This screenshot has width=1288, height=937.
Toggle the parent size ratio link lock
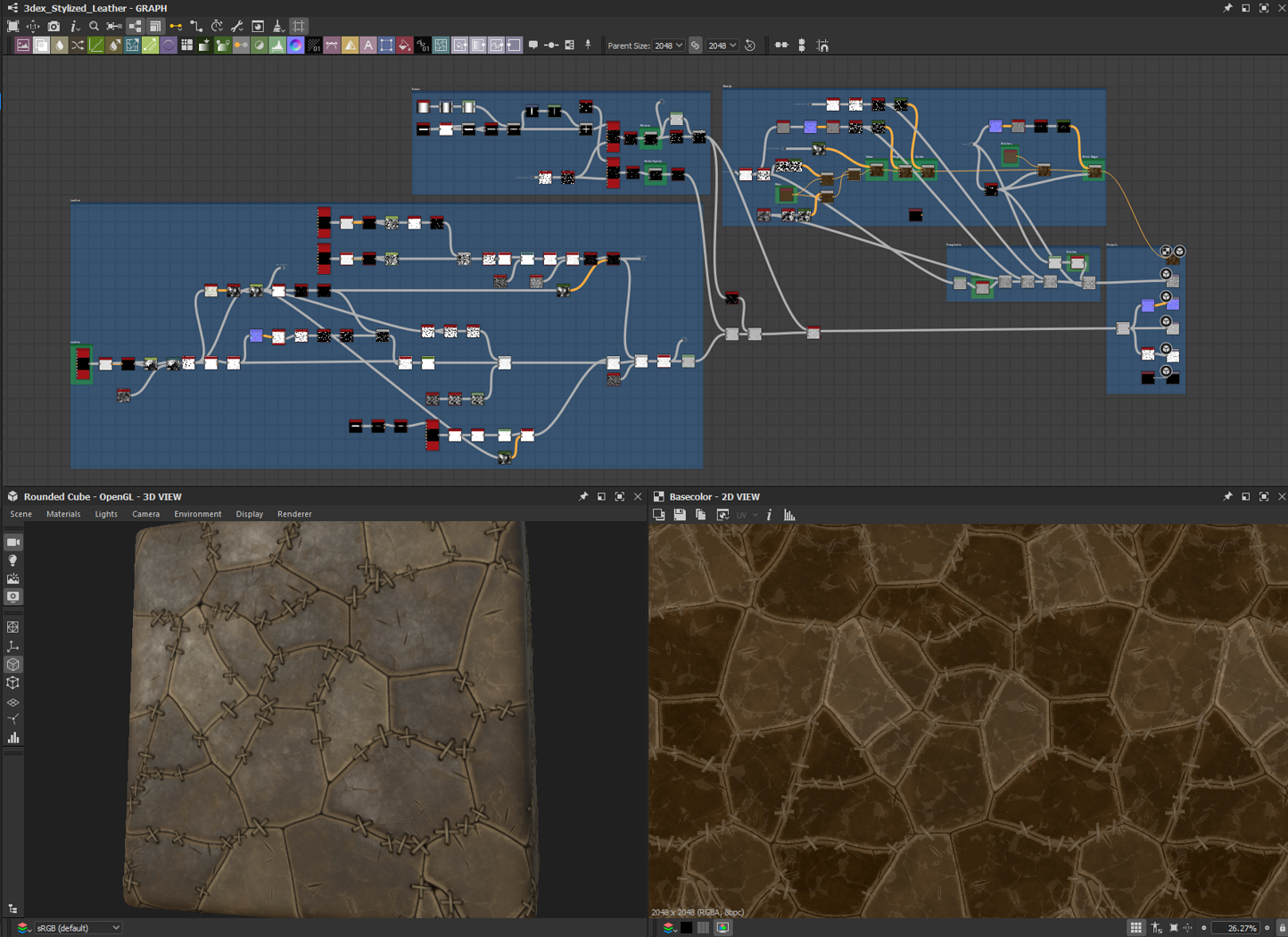point(696,46)
